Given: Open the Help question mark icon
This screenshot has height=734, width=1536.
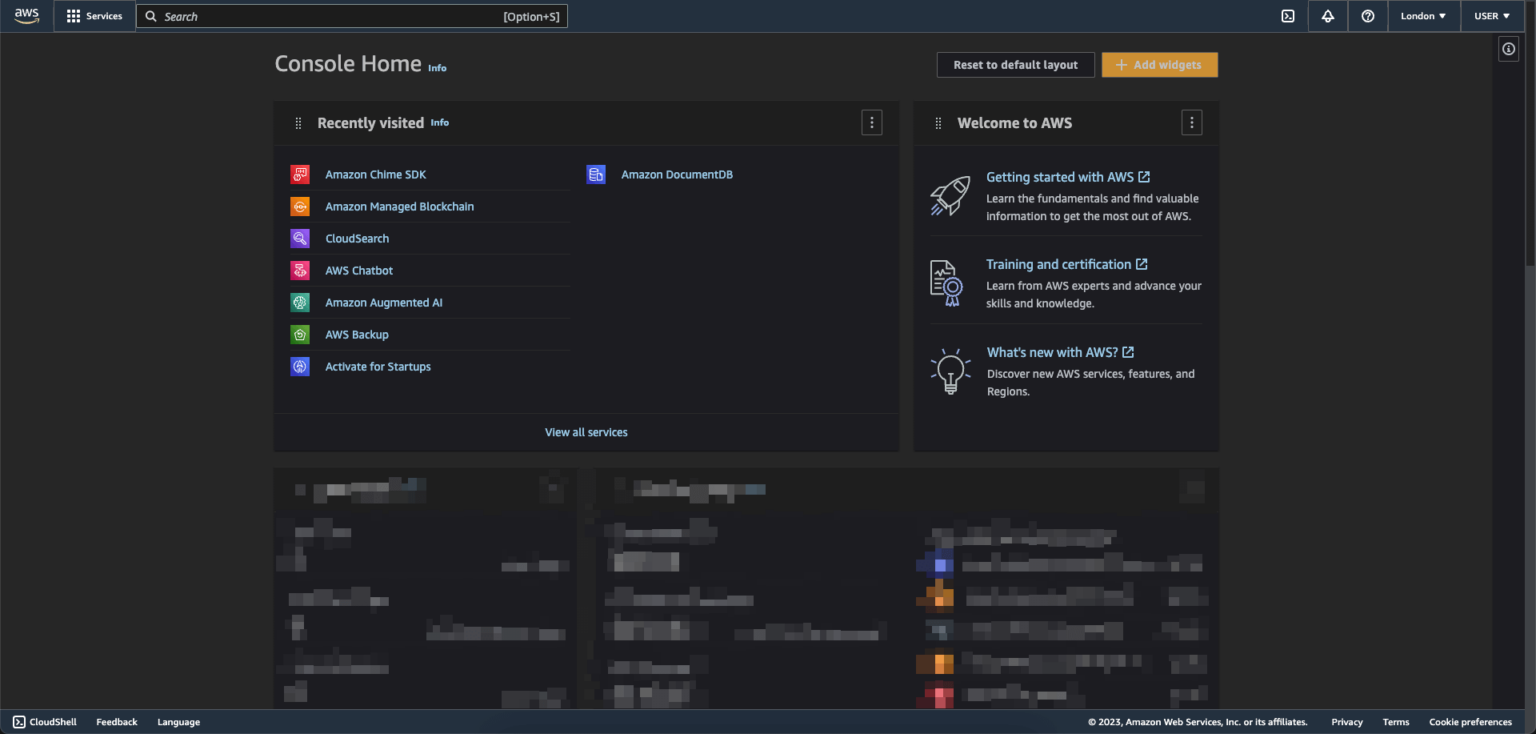Looking at the screenshot, I should pyautogui.click(x=1367, y=16).
